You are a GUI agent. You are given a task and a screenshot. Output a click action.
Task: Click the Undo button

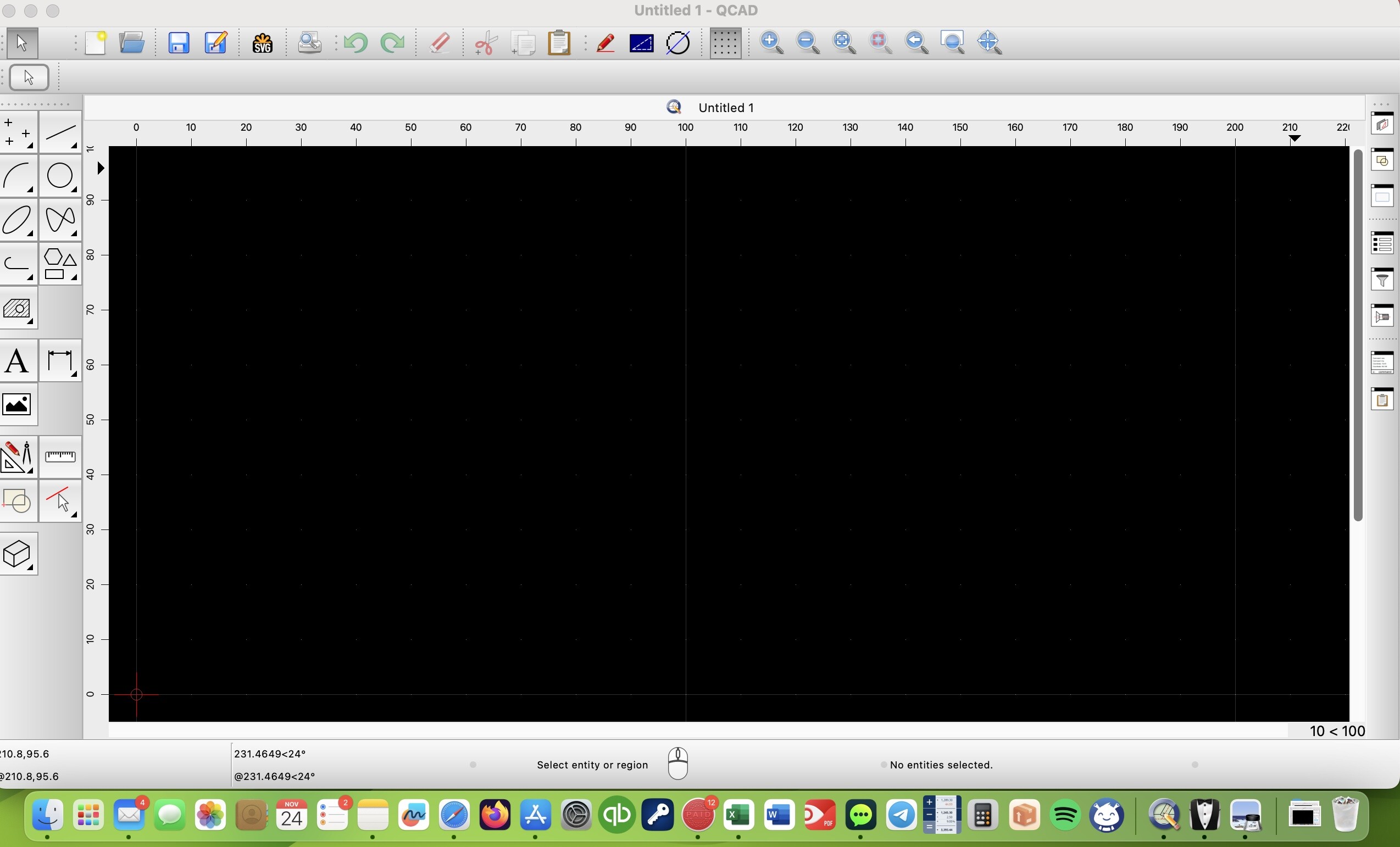coord(355,43)
